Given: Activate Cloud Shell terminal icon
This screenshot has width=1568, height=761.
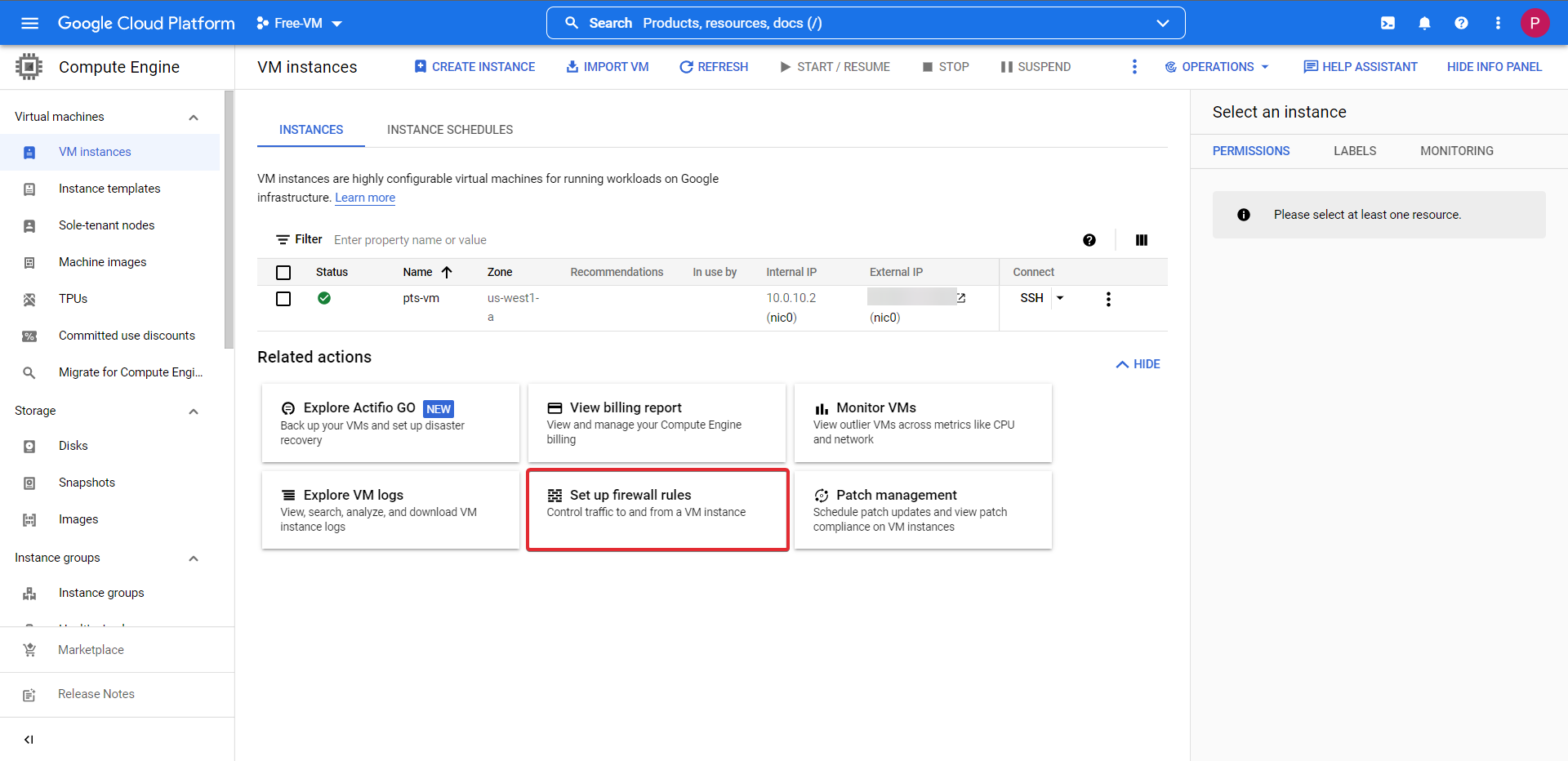Looking at the screenshot, I should click(1388, 23).
